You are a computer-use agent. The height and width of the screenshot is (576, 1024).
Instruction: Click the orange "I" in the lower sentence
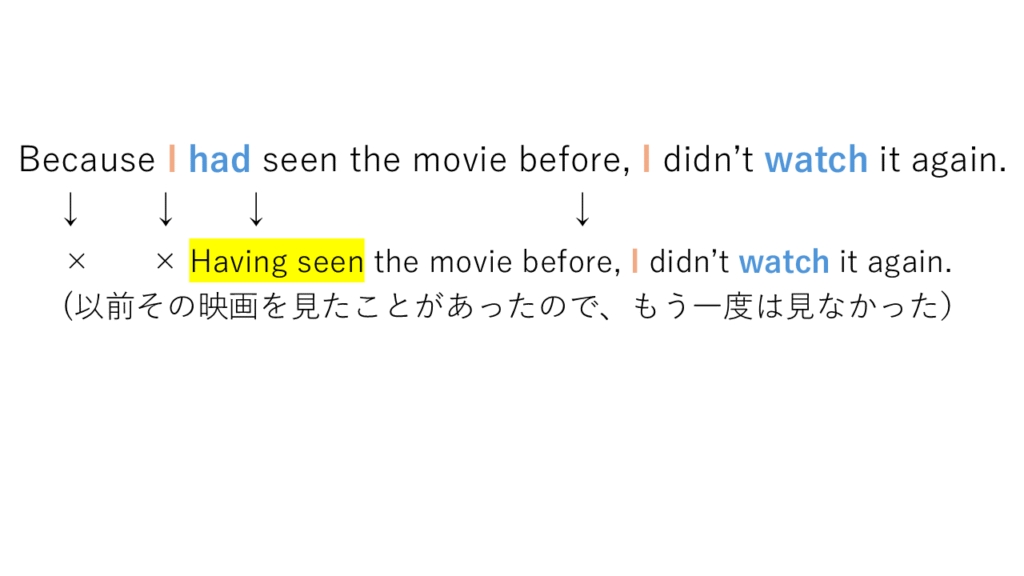coord(635,262)
